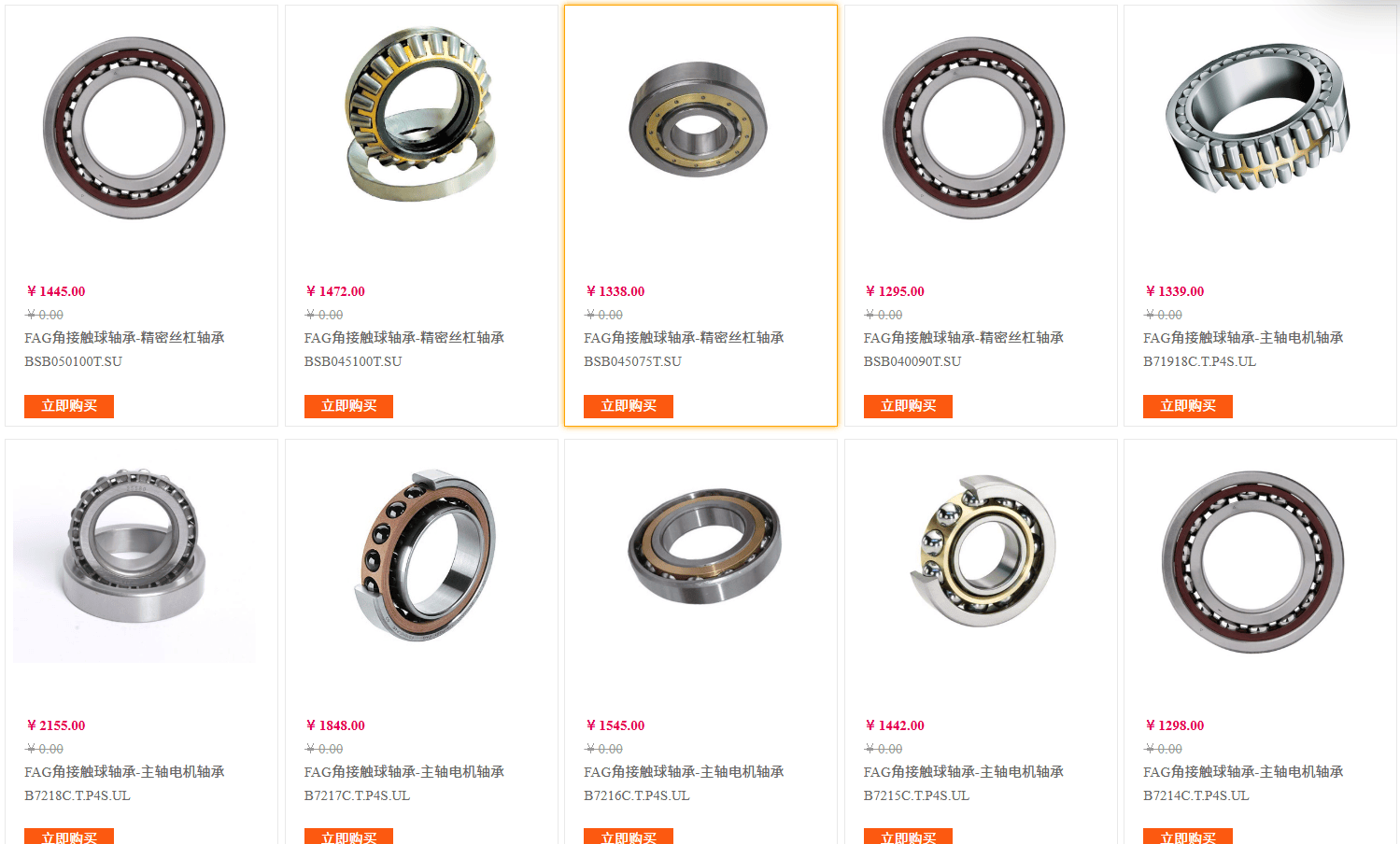This screenshot has width=1400, height=844.
Task: Open the B7217C.T.P4S.UL product title link
Action: point(404,783)
